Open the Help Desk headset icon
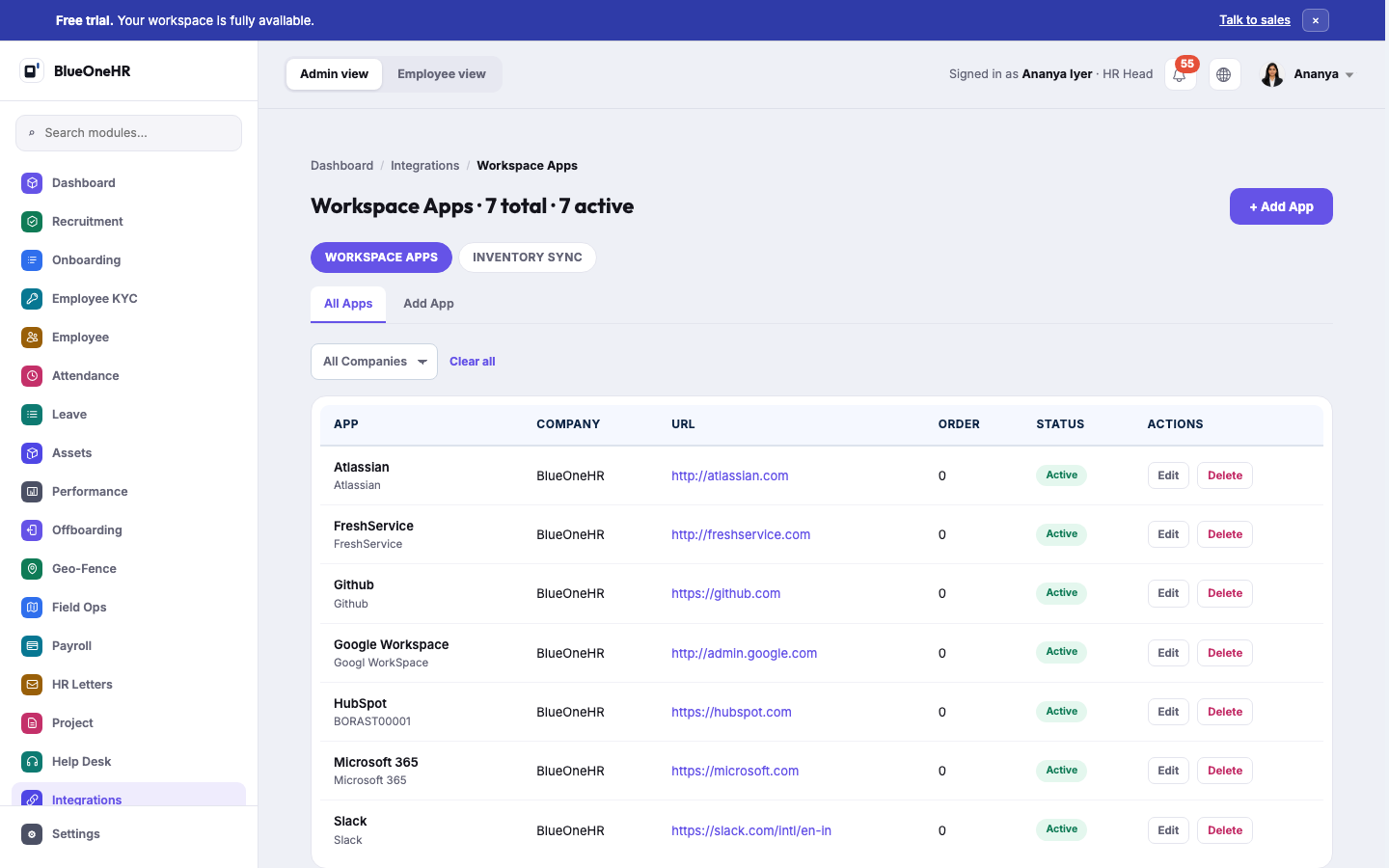This screenshot has height=868, width=1389. point(32,761)
